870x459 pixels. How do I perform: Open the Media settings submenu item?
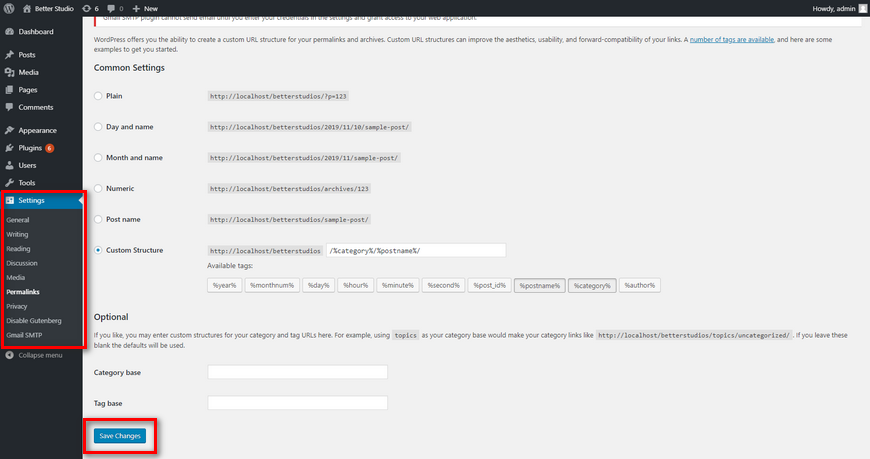pos(16,278)
